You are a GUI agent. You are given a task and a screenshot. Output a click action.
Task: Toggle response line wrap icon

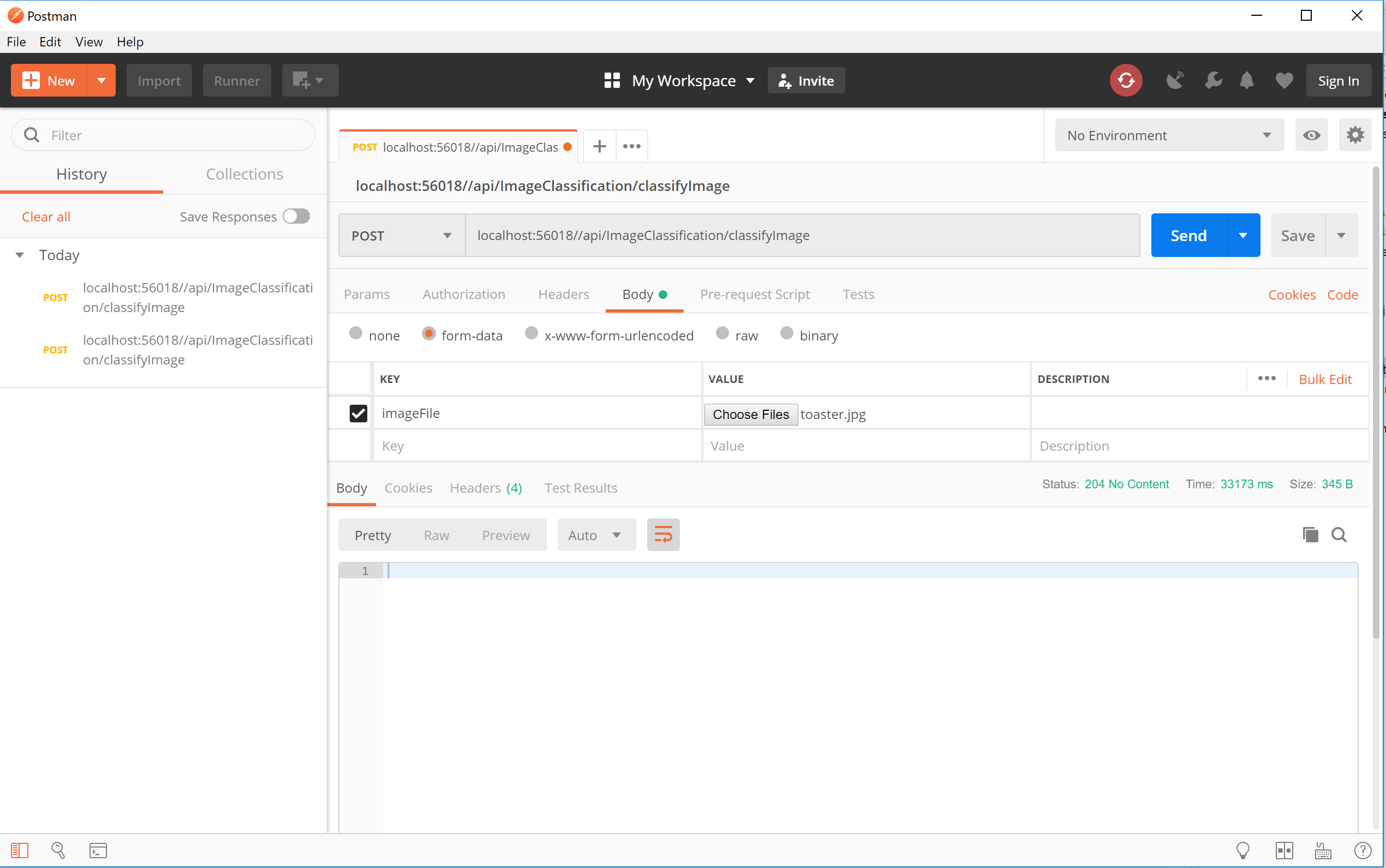[663, 535]
